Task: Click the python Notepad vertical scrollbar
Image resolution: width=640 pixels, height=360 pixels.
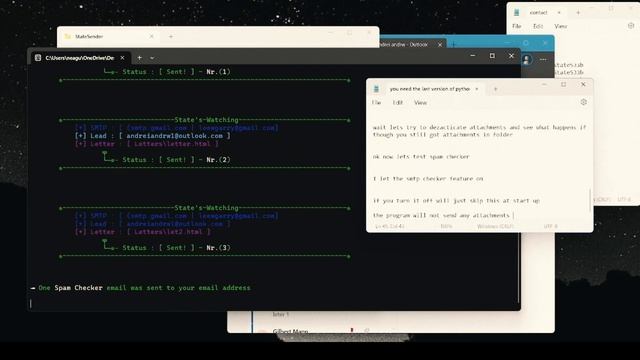Action: (x=590, y=200)
